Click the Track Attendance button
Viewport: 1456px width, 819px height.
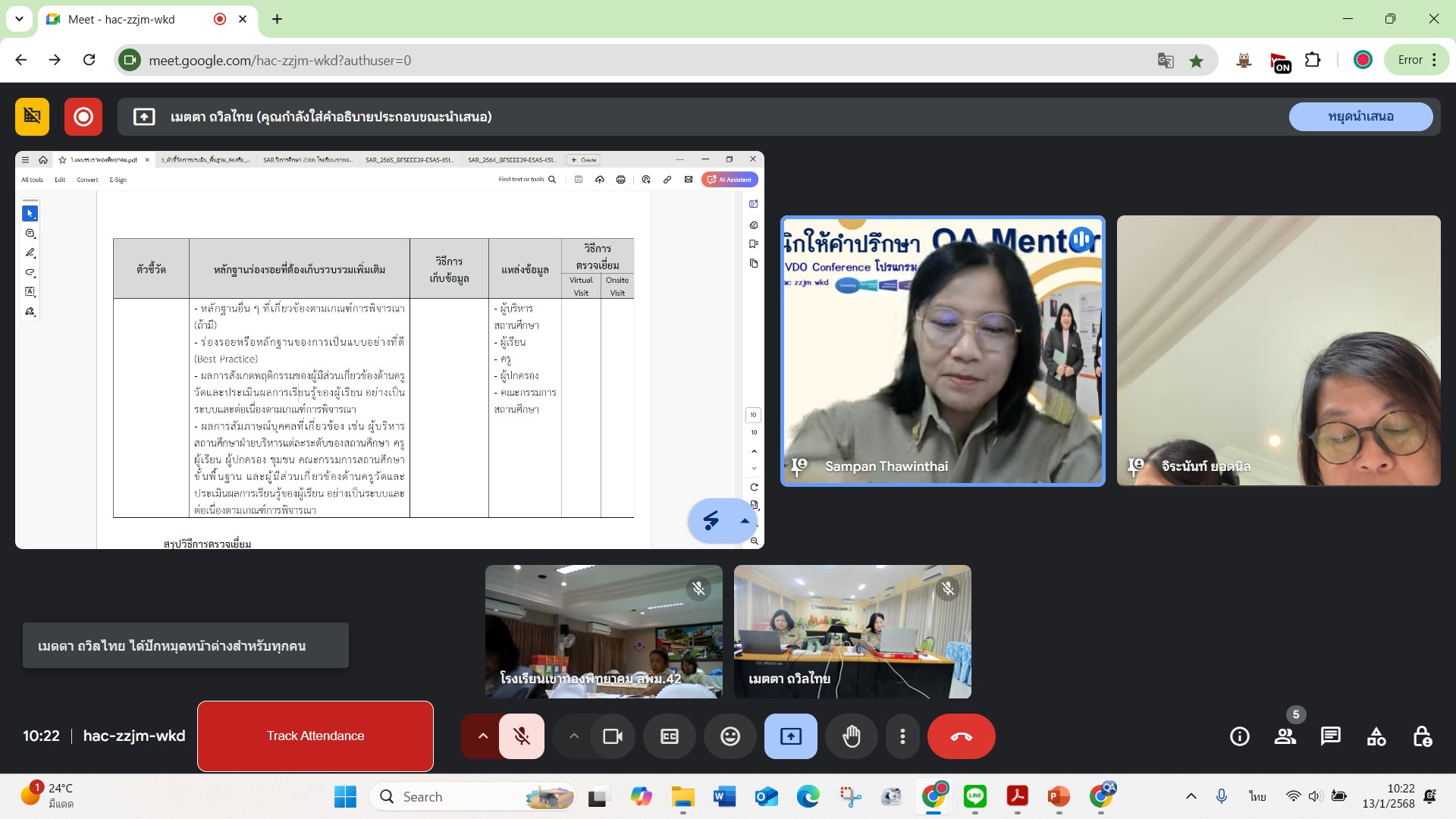click(x=315, y=736)
